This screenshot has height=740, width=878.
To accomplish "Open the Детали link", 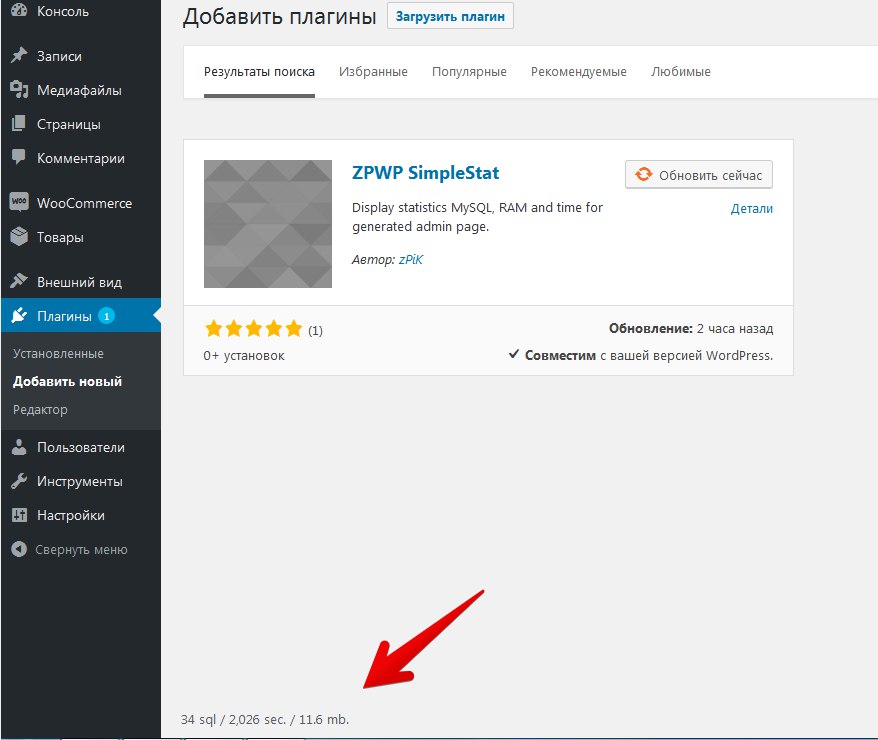I will pyautogui.click(x=751, y=208).
